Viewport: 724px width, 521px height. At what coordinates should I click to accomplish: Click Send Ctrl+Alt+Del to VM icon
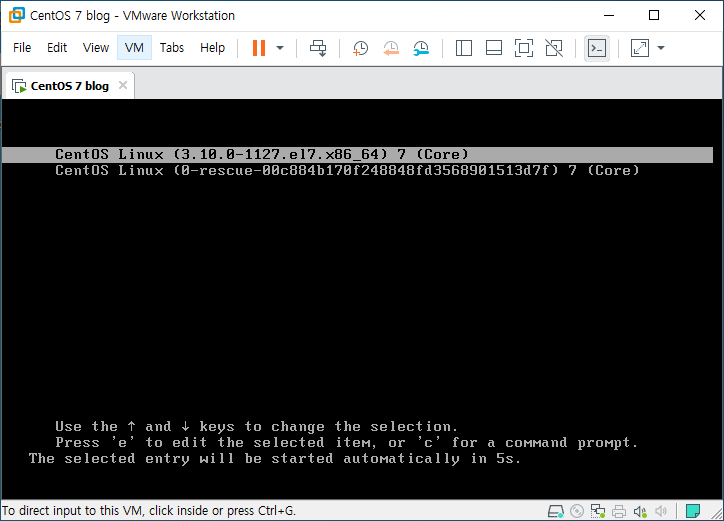318,48
